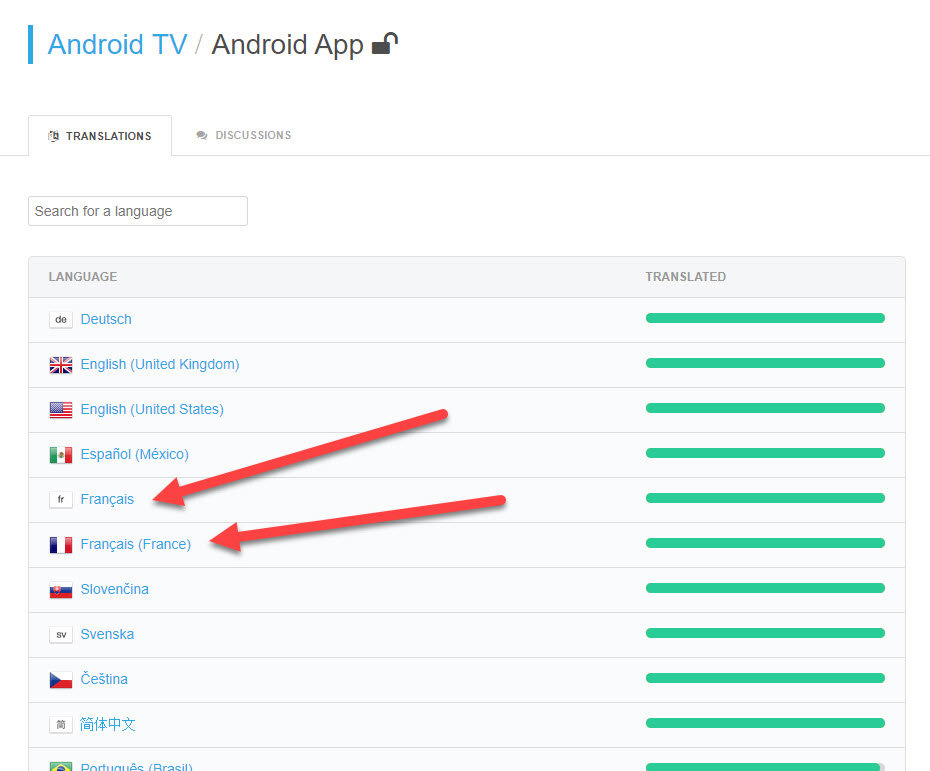Click the unlocked padlock icon
The image size is (930, 771).
[385, 44]
